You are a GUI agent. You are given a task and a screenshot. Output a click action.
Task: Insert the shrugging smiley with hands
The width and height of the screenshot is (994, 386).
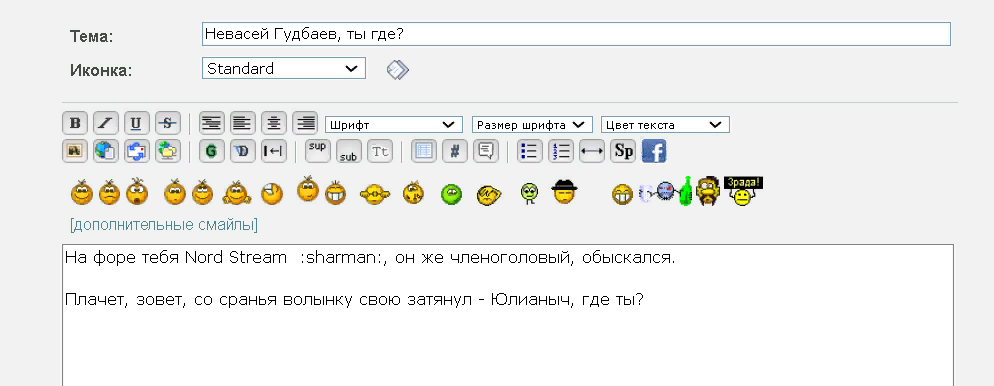(x=237, y=193)
